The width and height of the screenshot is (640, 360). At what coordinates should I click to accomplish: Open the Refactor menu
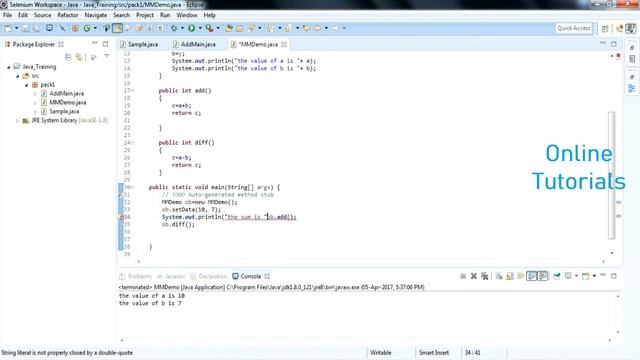pyautogui.click(x=68, y=15)
